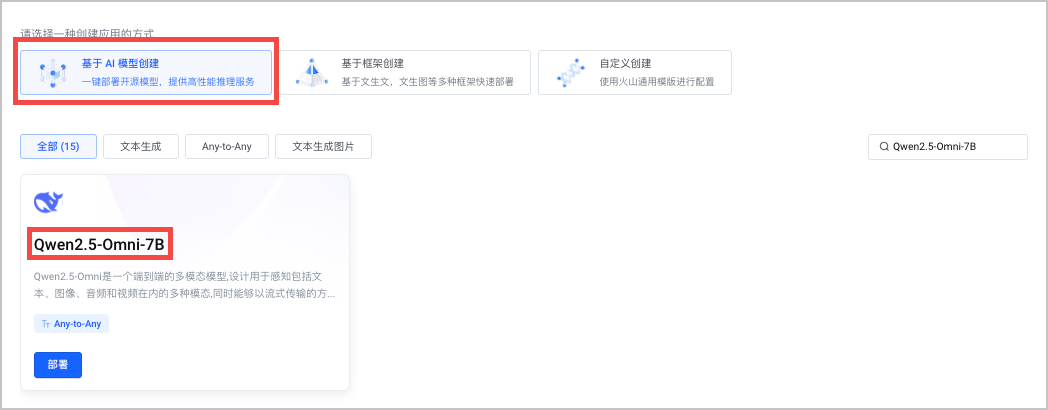Choose the 基于框架创建 creation method
The height and width of the screenshot is (410, 1048).
click(405, 72)
